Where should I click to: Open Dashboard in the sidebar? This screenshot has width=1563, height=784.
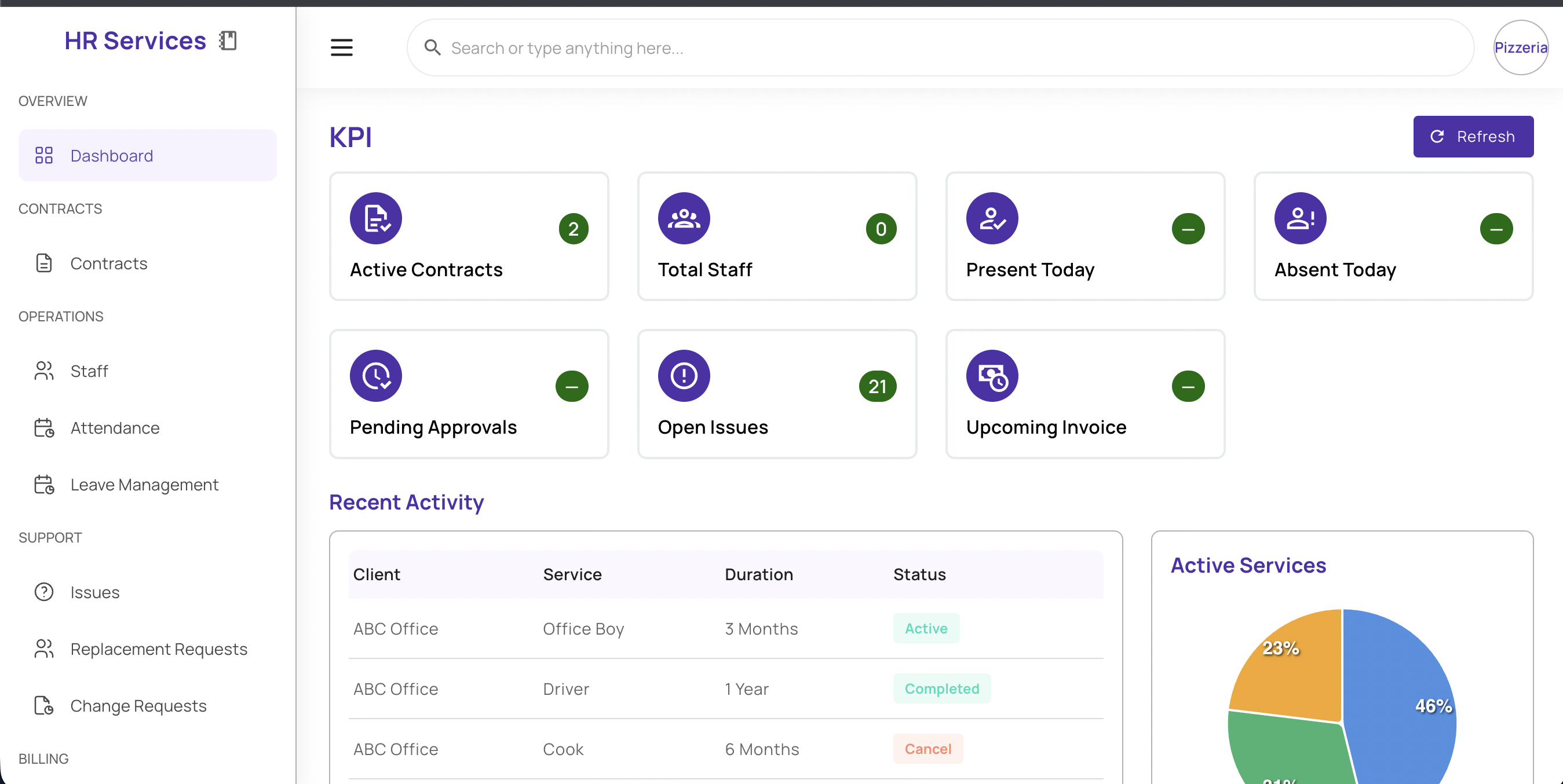click(x=148, y=155)
